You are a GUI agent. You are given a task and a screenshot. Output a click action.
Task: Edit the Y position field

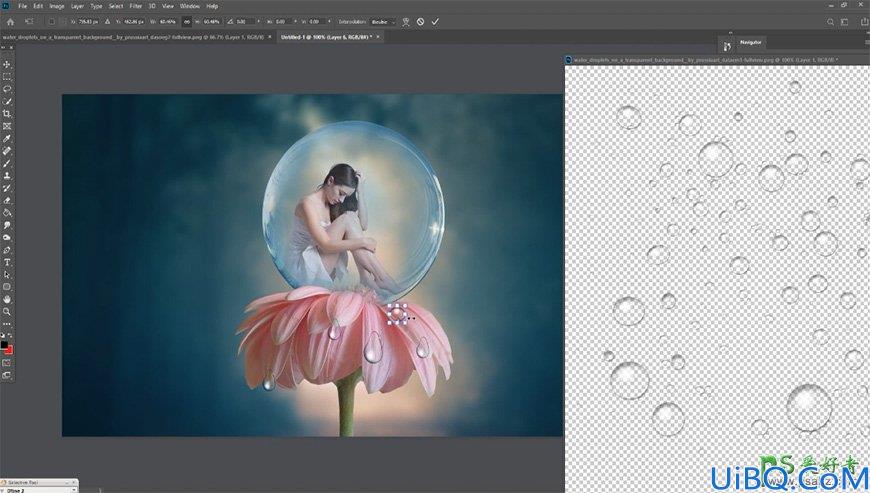(133, 22)
